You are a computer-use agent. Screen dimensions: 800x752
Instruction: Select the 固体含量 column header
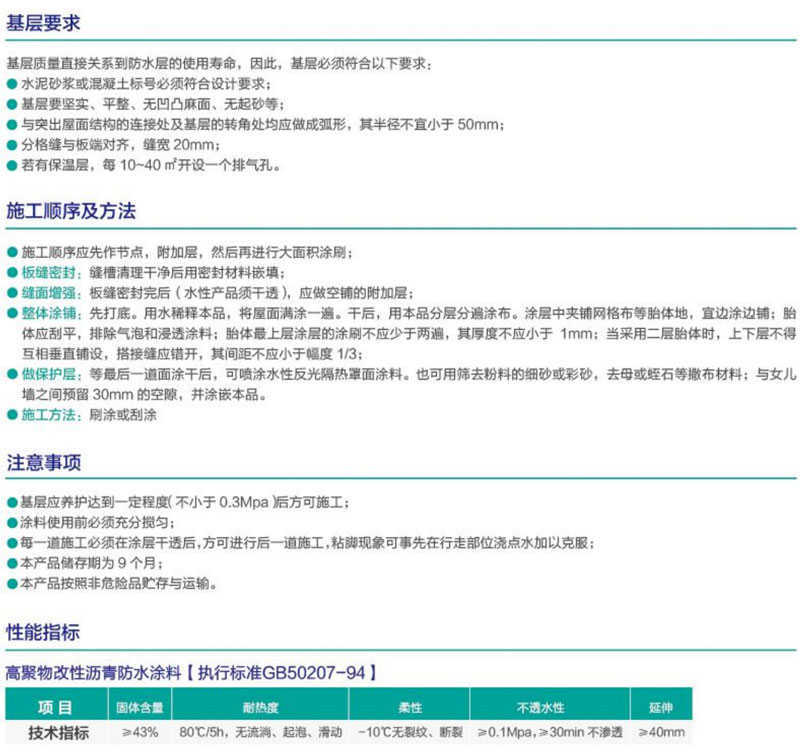coord(141,708)
